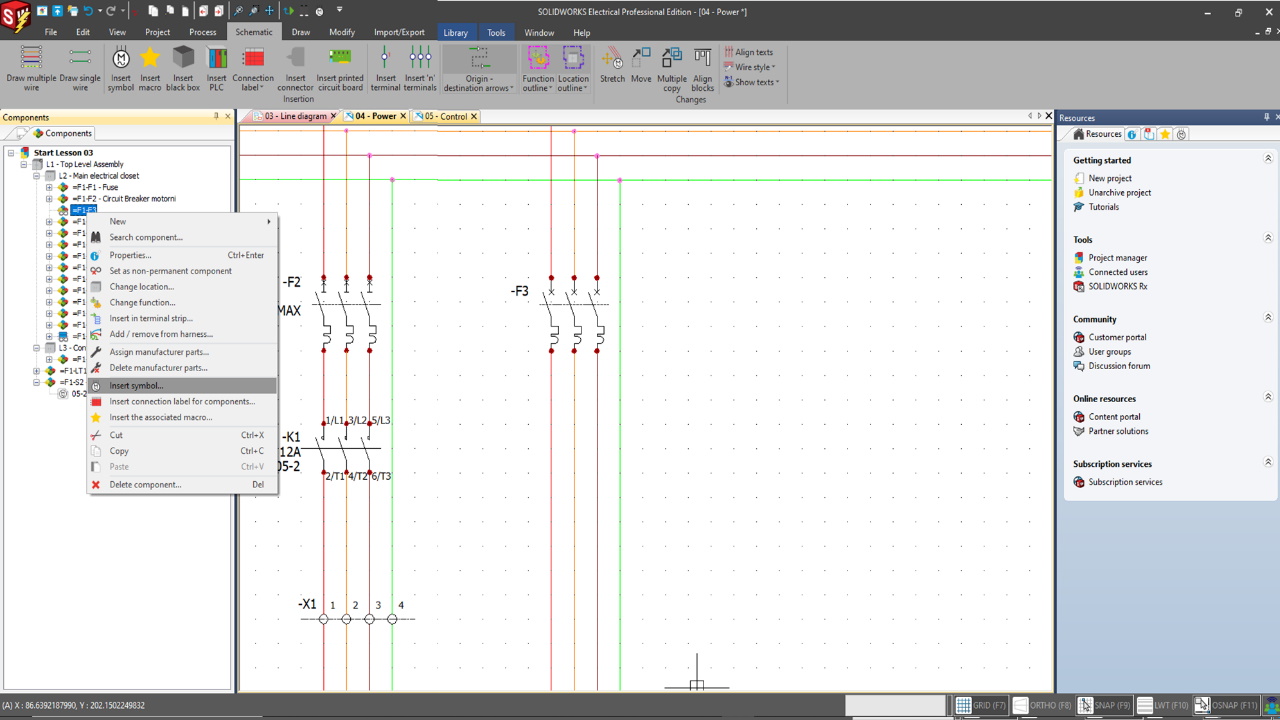The image size is (1280, 720).
Task: Open the Wire style dropdown
Action: (751, 67)
